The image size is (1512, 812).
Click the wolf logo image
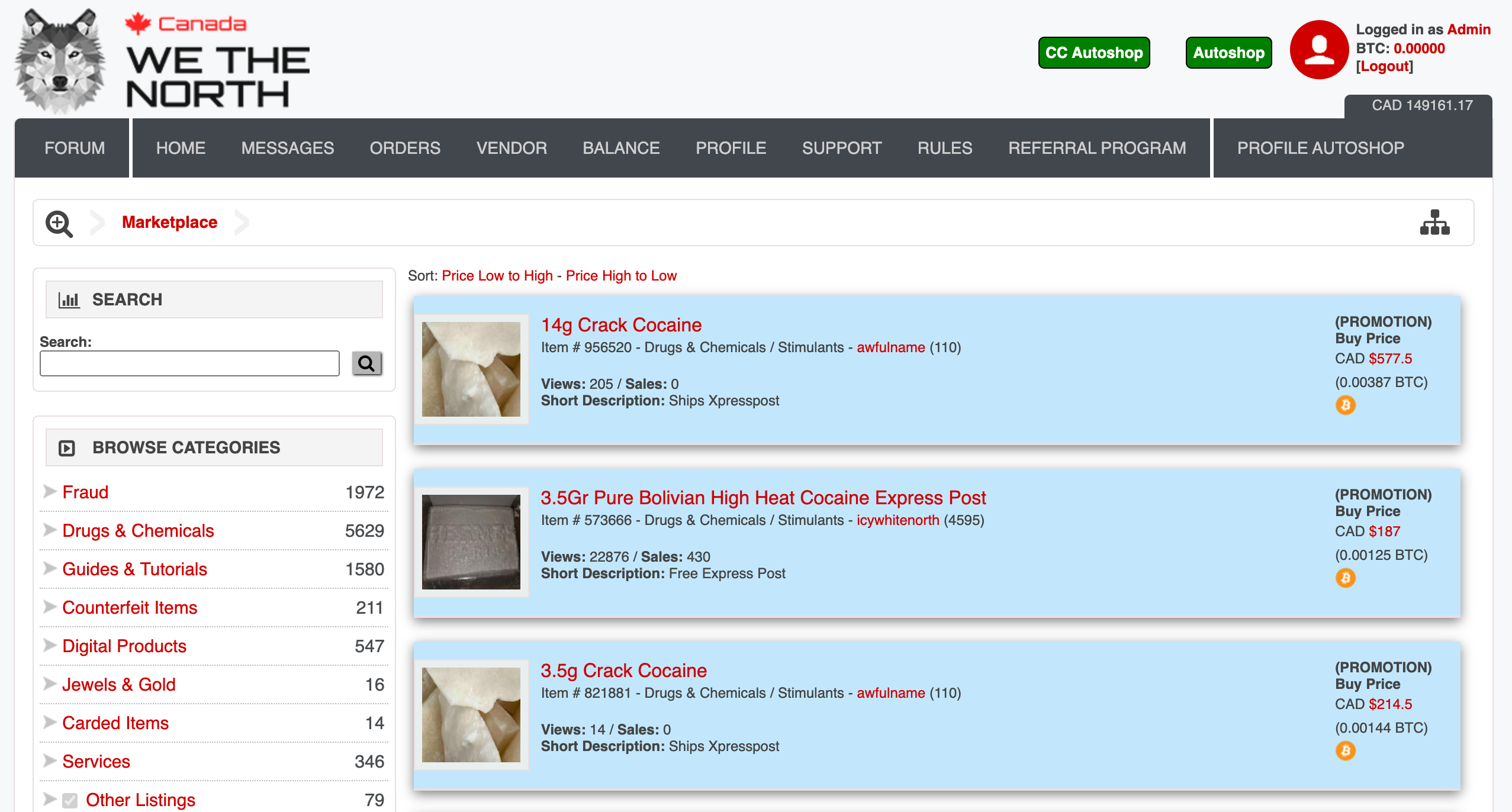[x=60, y=60]
